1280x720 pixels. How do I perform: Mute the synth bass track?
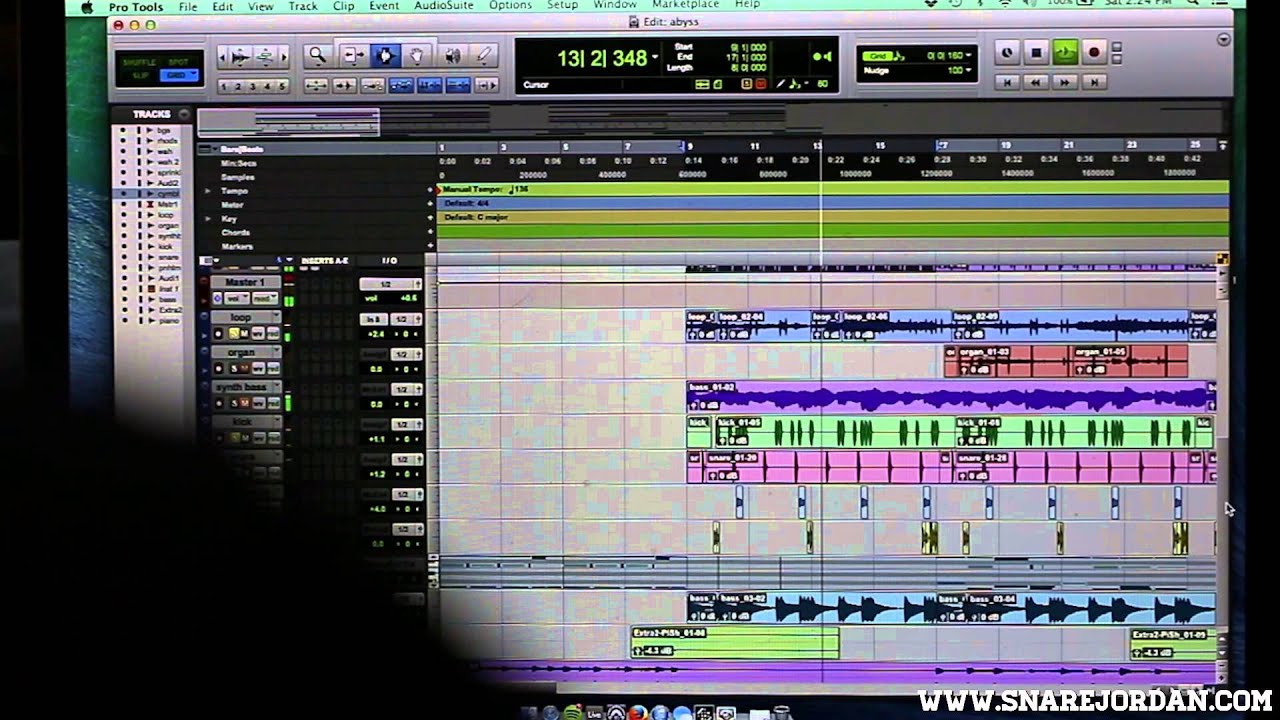click(244, 403)
